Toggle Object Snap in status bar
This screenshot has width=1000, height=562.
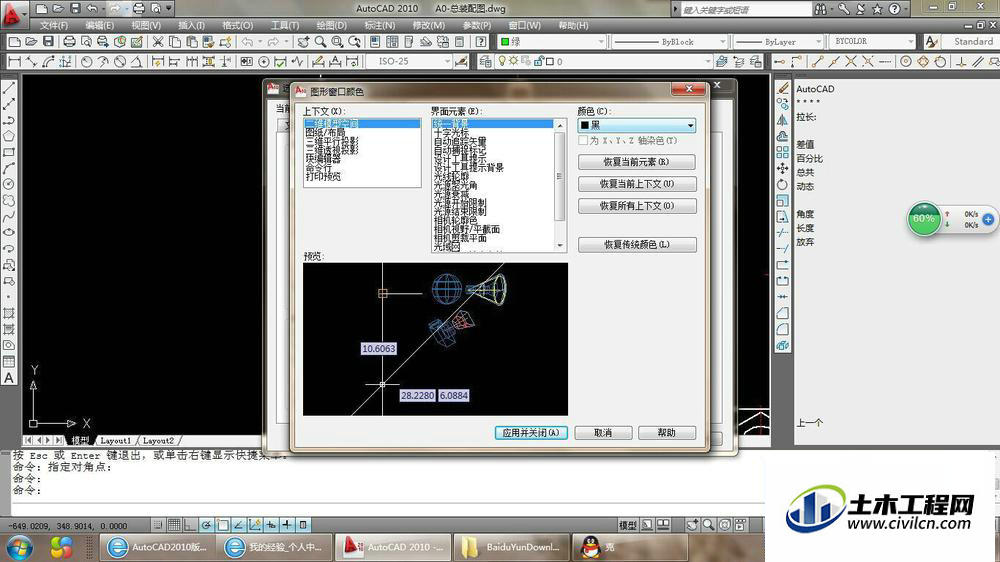pos(223,525)
